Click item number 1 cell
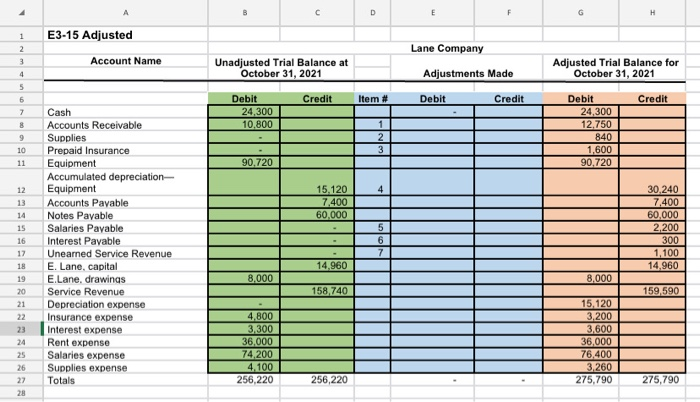Viewport: 700px width, 402px height. coord(372,125)
